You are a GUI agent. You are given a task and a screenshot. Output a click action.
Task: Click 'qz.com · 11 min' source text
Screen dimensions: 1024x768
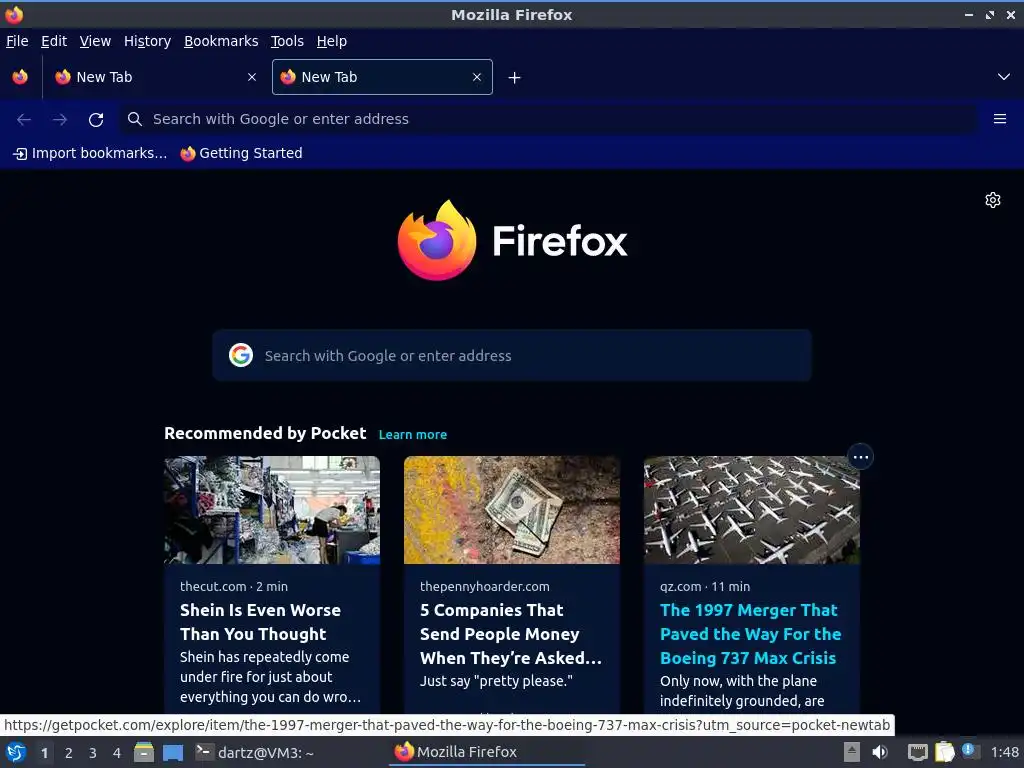(705, 586)
